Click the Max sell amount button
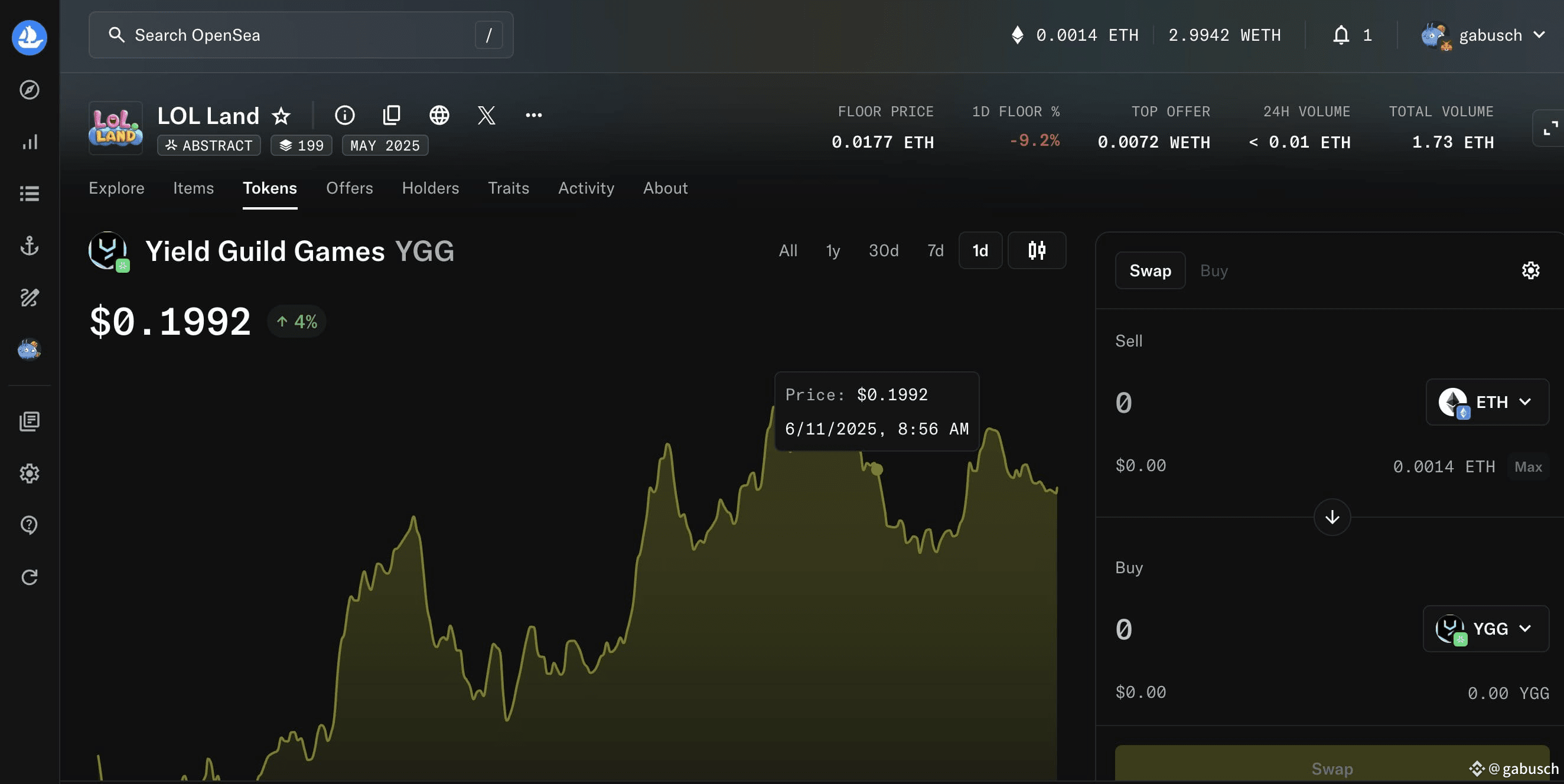1564x784 pixels. point(1528,466)
